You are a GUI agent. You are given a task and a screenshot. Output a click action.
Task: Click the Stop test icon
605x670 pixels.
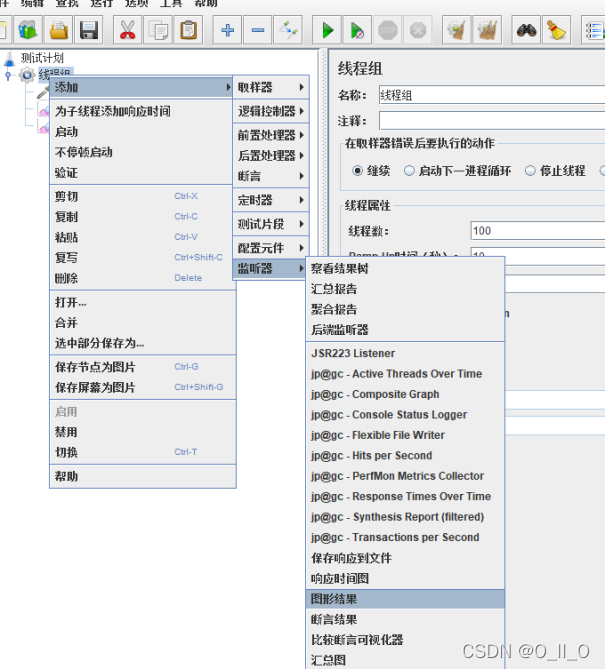388,30
